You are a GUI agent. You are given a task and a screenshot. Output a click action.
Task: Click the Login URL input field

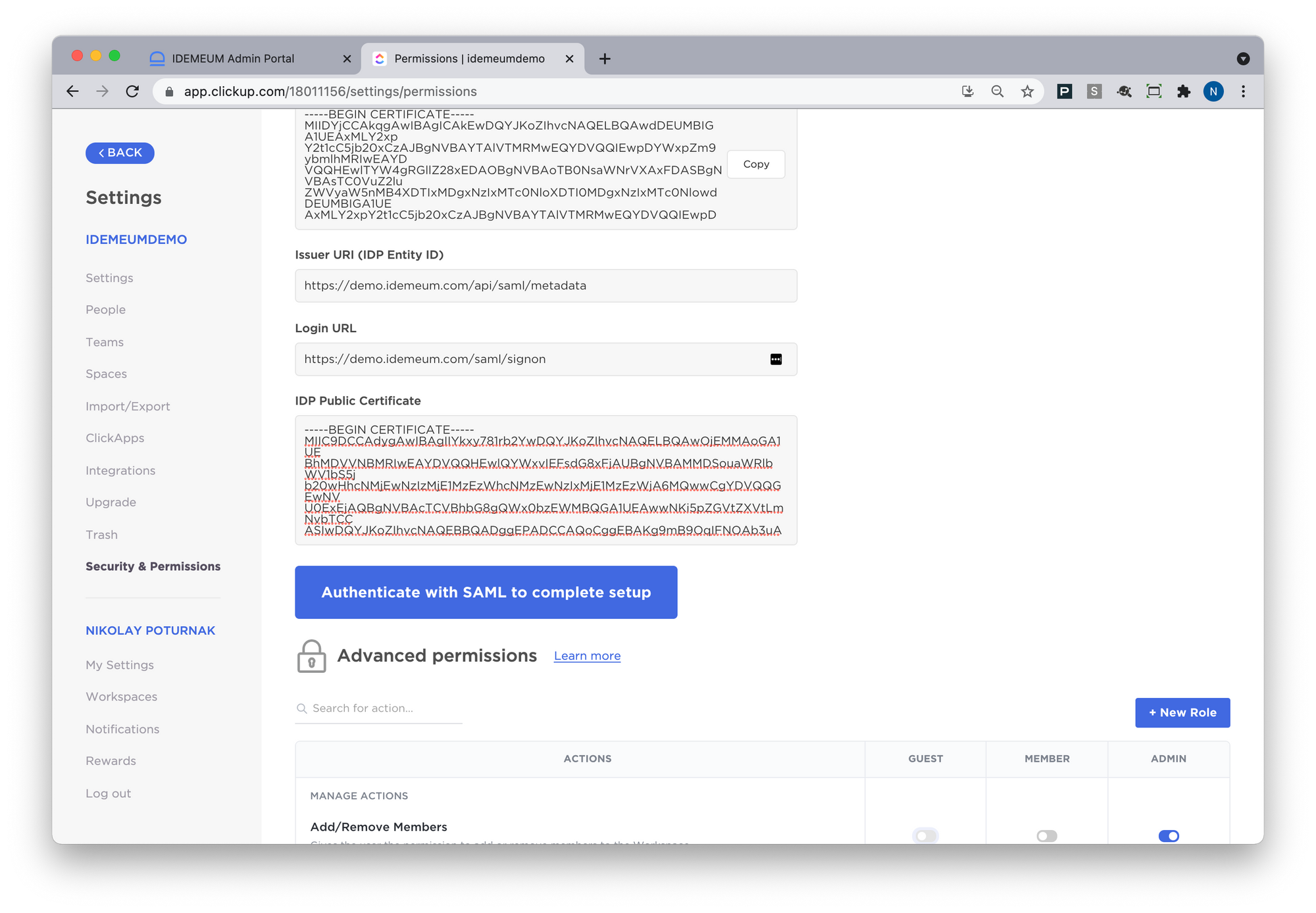pyautogui.click(x=545, y=359)
